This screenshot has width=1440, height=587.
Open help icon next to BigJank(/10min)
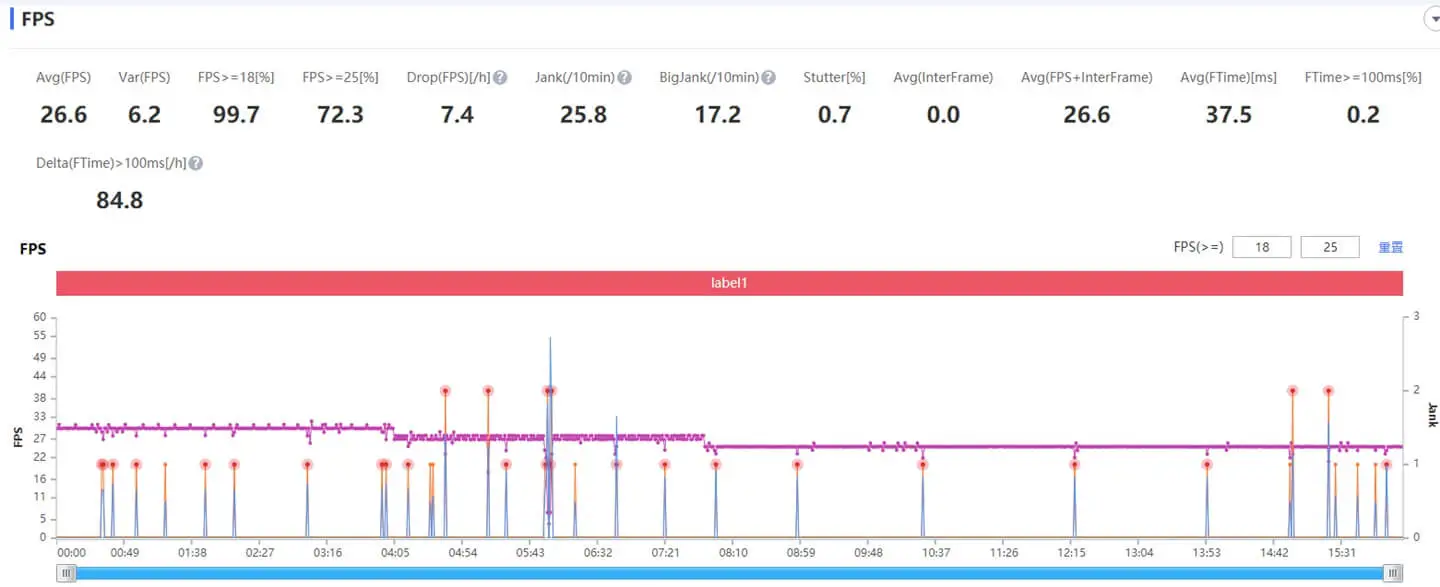coord(768,78)
